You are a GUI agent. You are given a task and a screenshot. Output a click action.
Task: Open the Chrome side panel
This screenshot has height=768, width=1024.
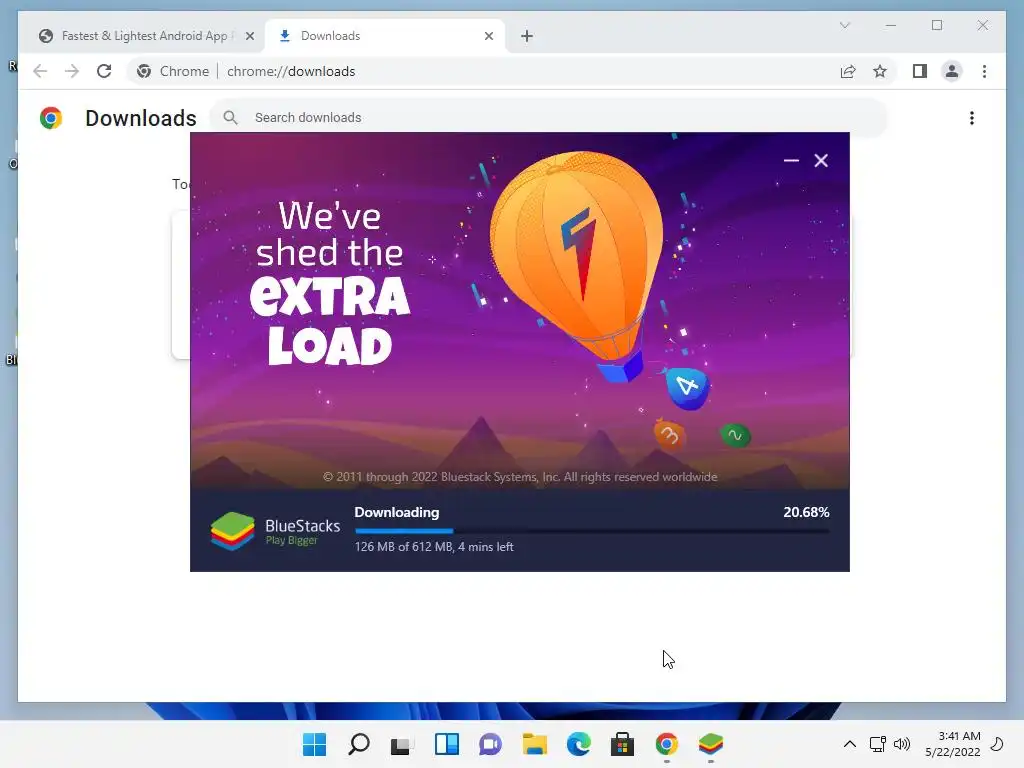click(x=920, y=71)
